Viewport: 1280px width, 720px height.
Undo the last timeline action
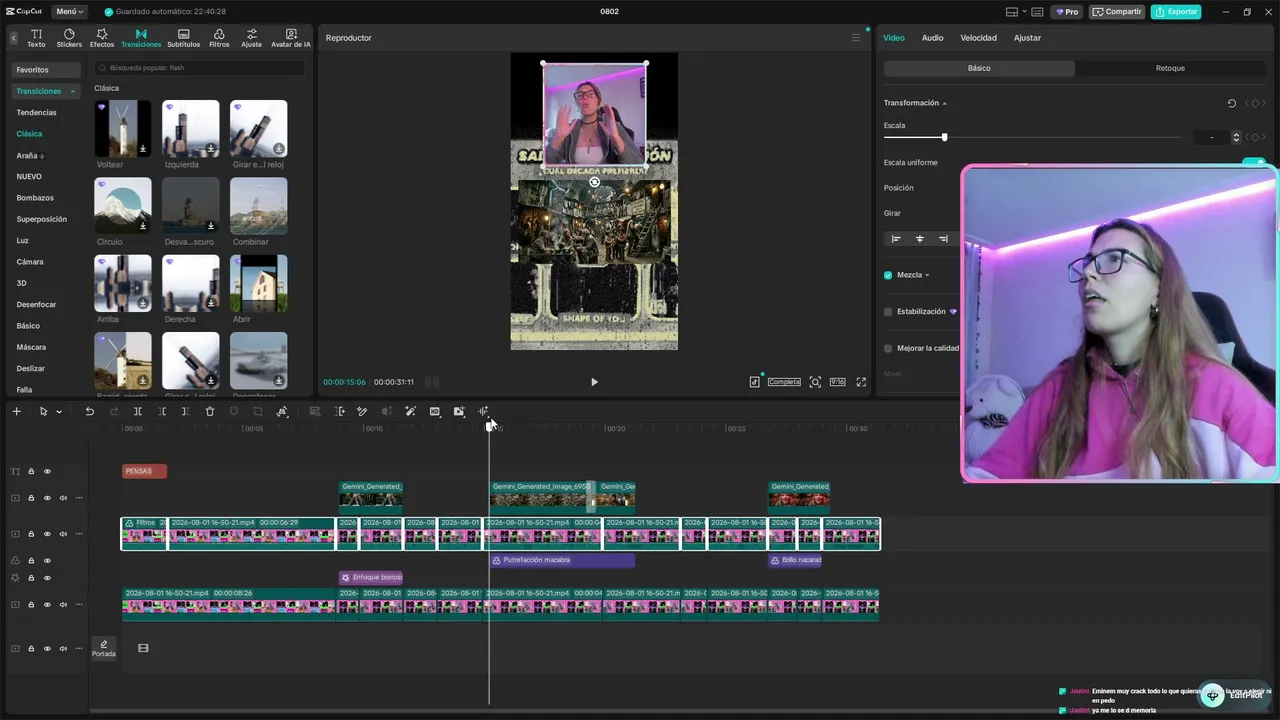89,411
